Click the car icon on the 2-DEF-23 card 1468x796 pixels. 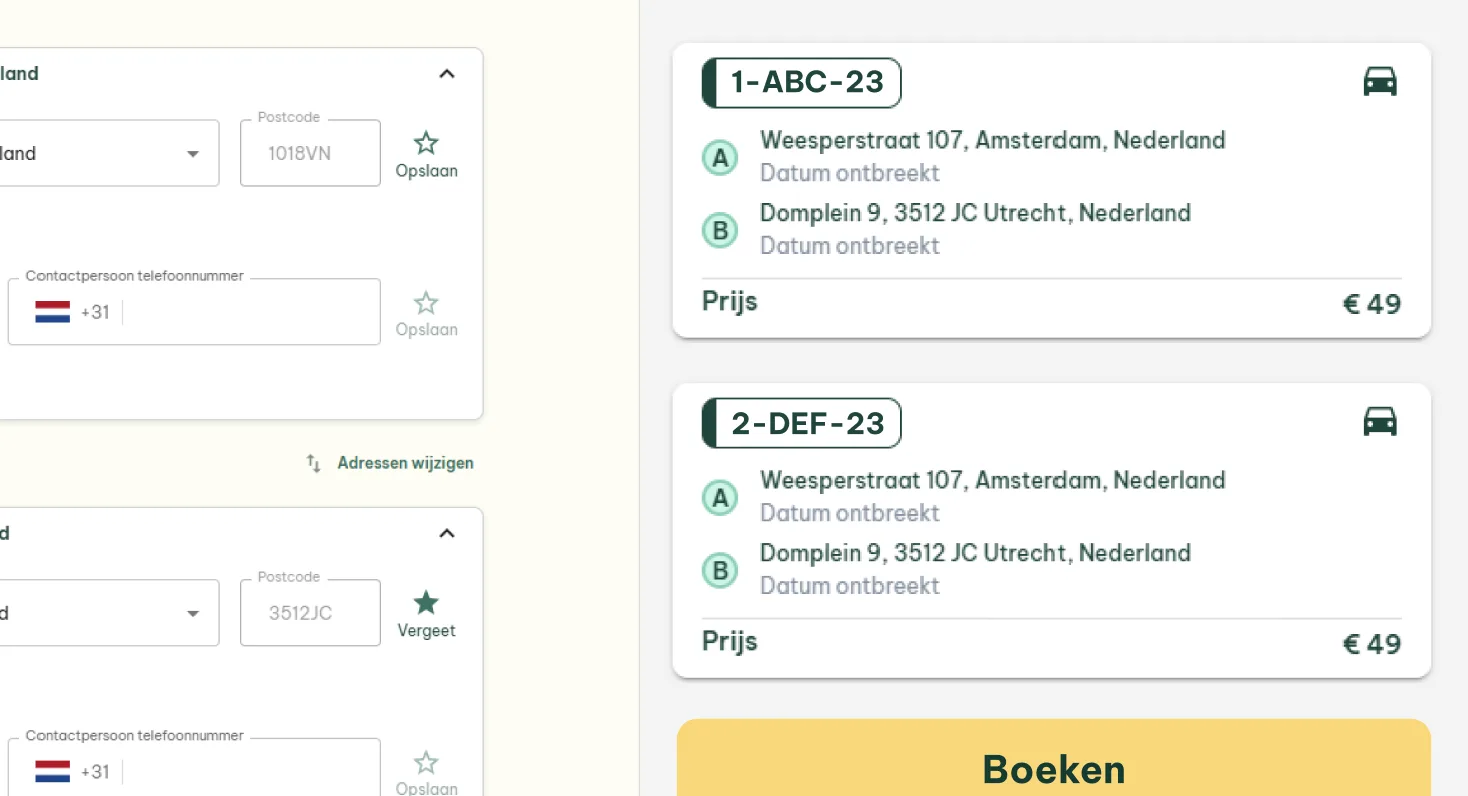click(1381, 421)
